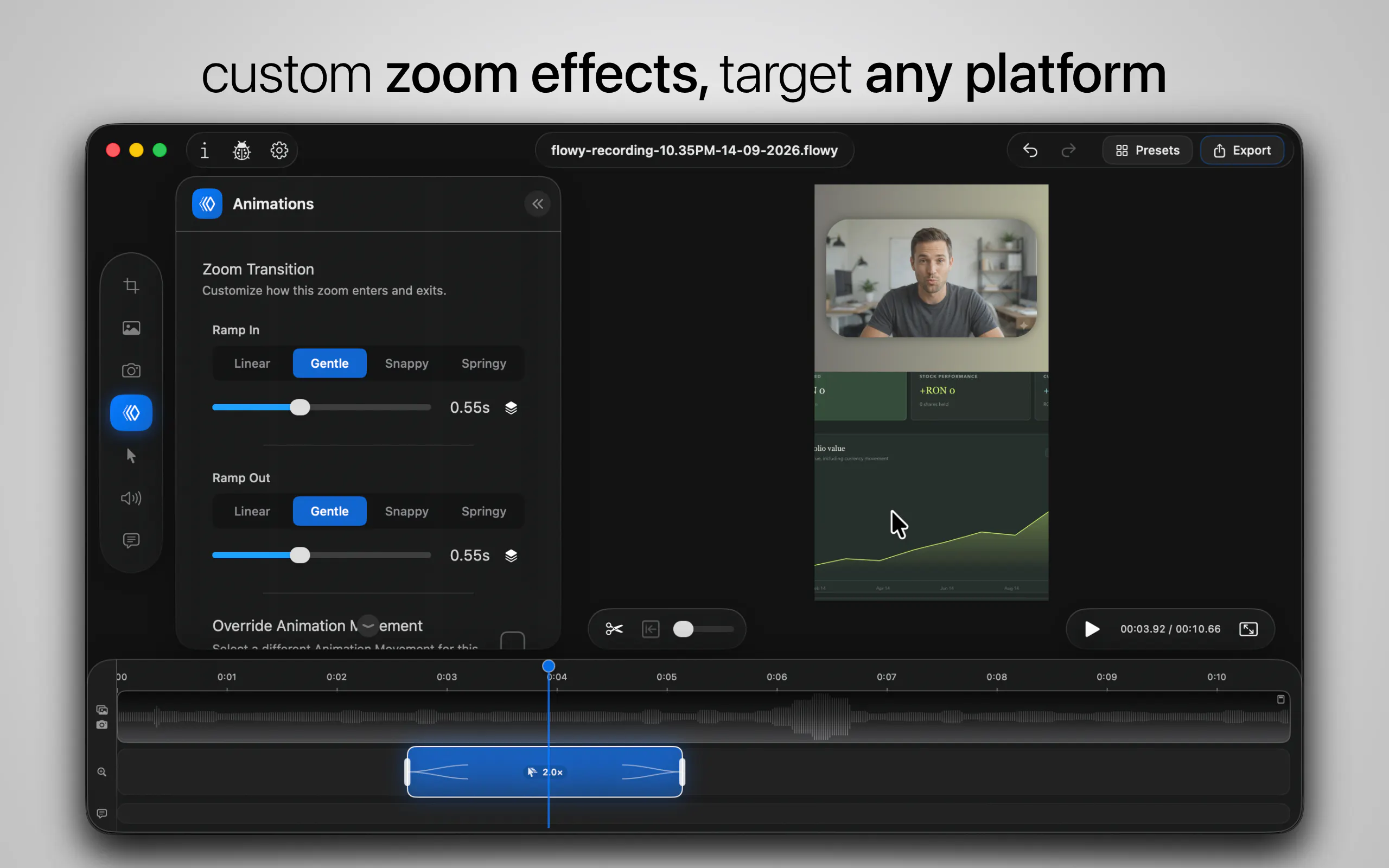Click the captions track icon
The image size is (1389, 868).
click(102, 813)
